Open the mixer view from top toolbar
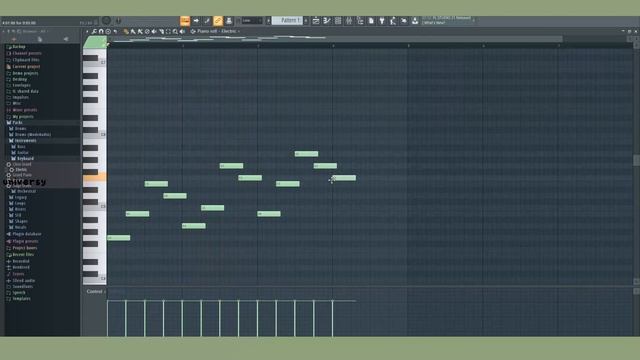The image size is (640, 360). point(349,20)
